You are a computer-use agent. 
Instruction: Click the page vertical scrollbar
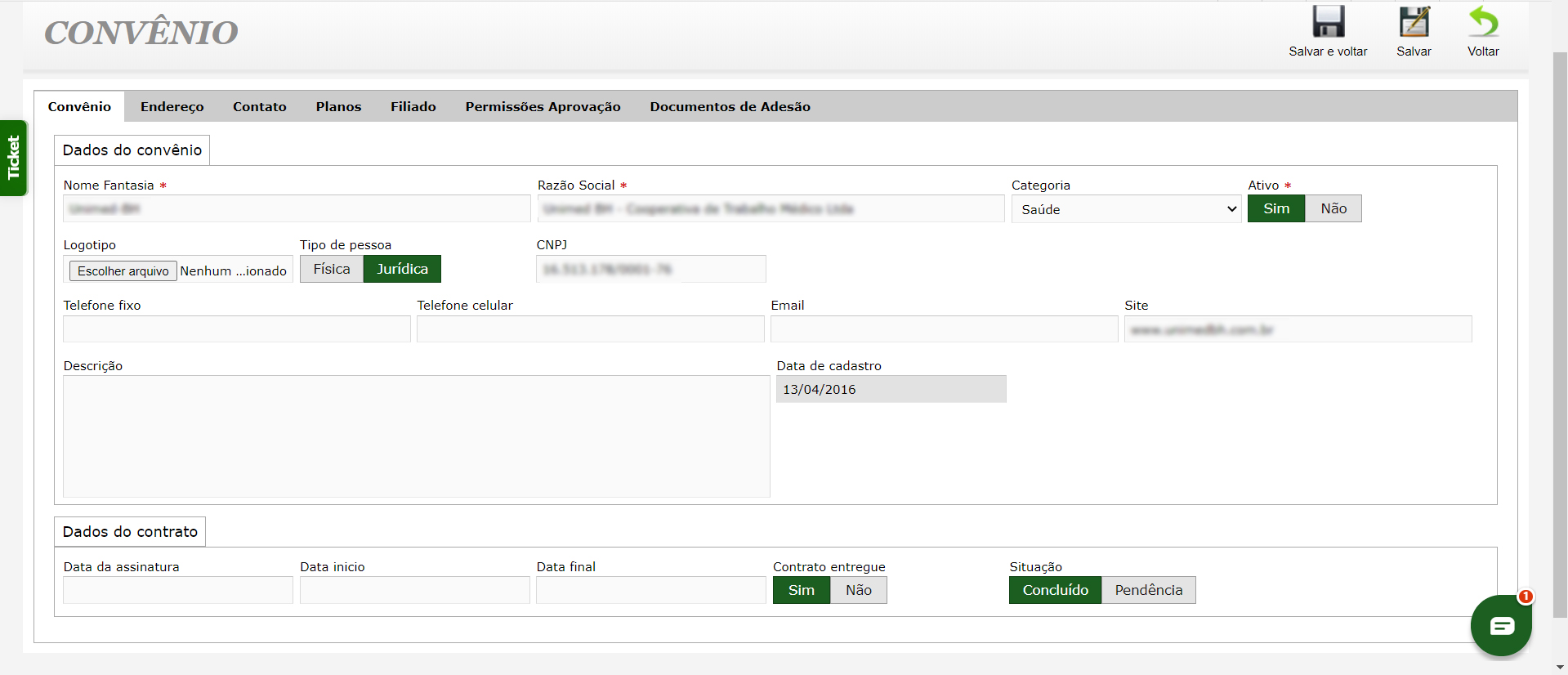click(x=1560, y=327)
